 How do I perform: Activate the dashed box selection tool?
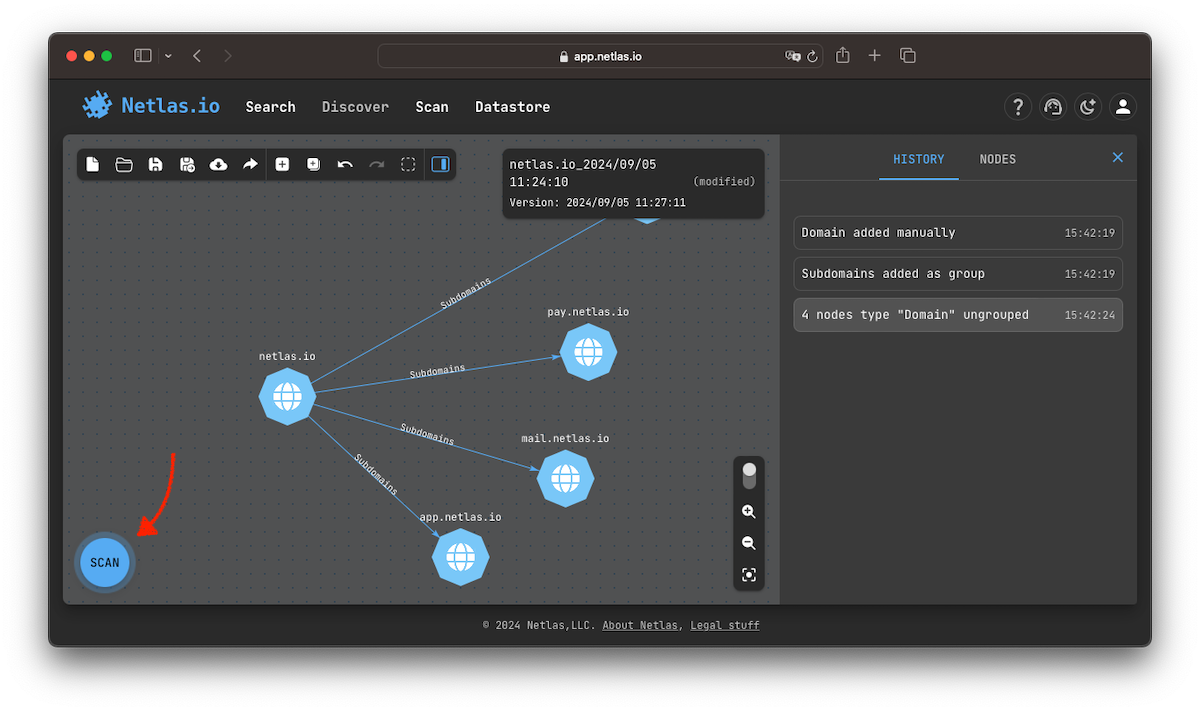click(408, 164)
